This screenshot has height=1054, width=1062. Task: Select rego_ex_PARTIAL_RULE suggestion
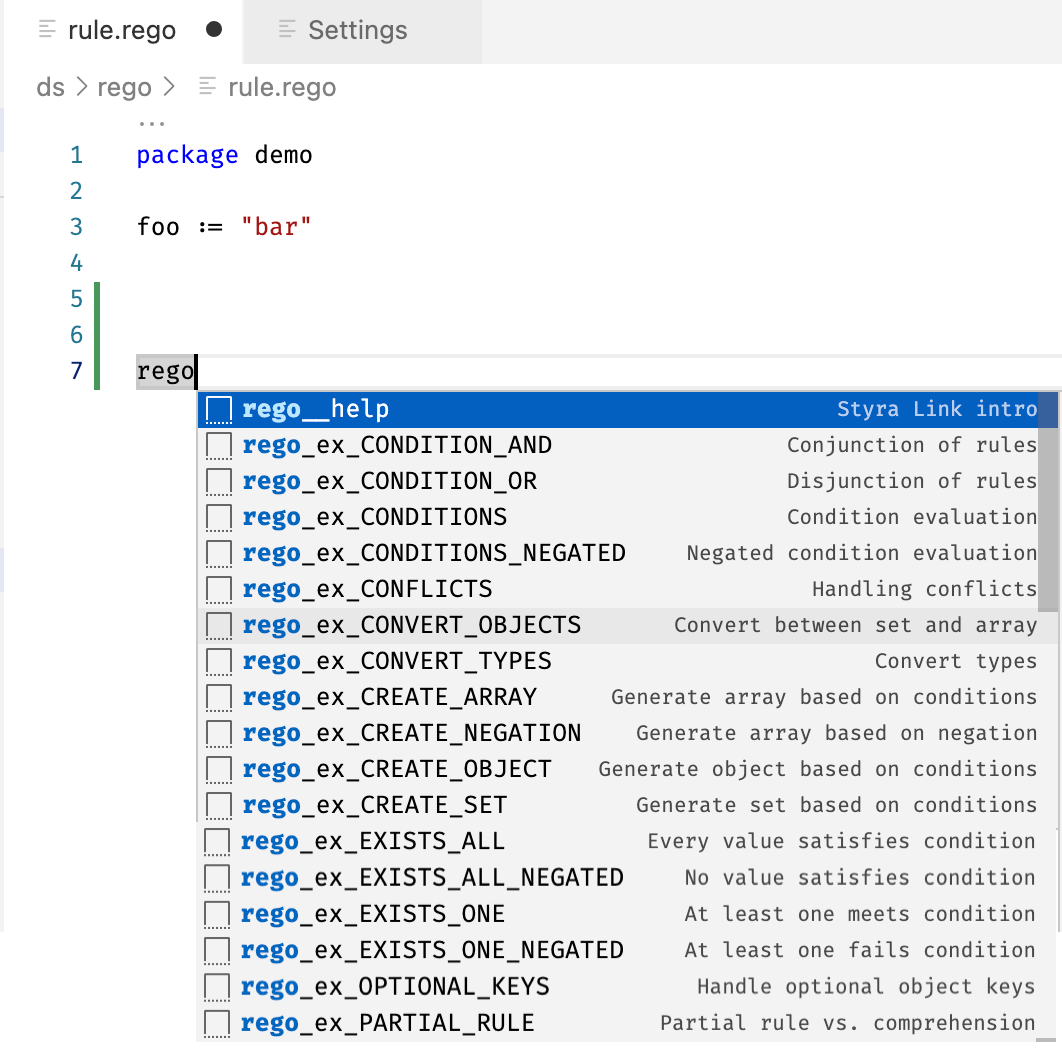coord(626,1023)
